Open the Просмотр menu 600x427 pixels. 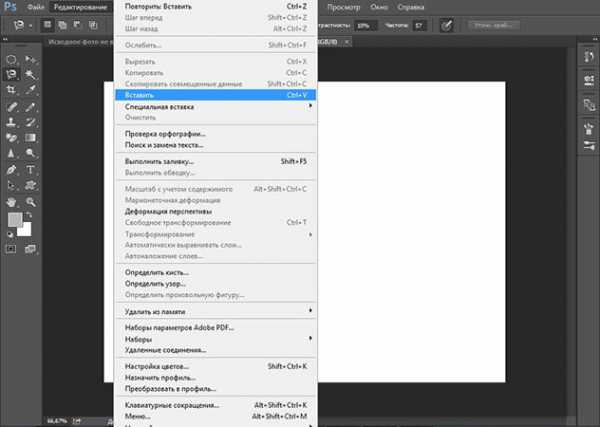344,7
